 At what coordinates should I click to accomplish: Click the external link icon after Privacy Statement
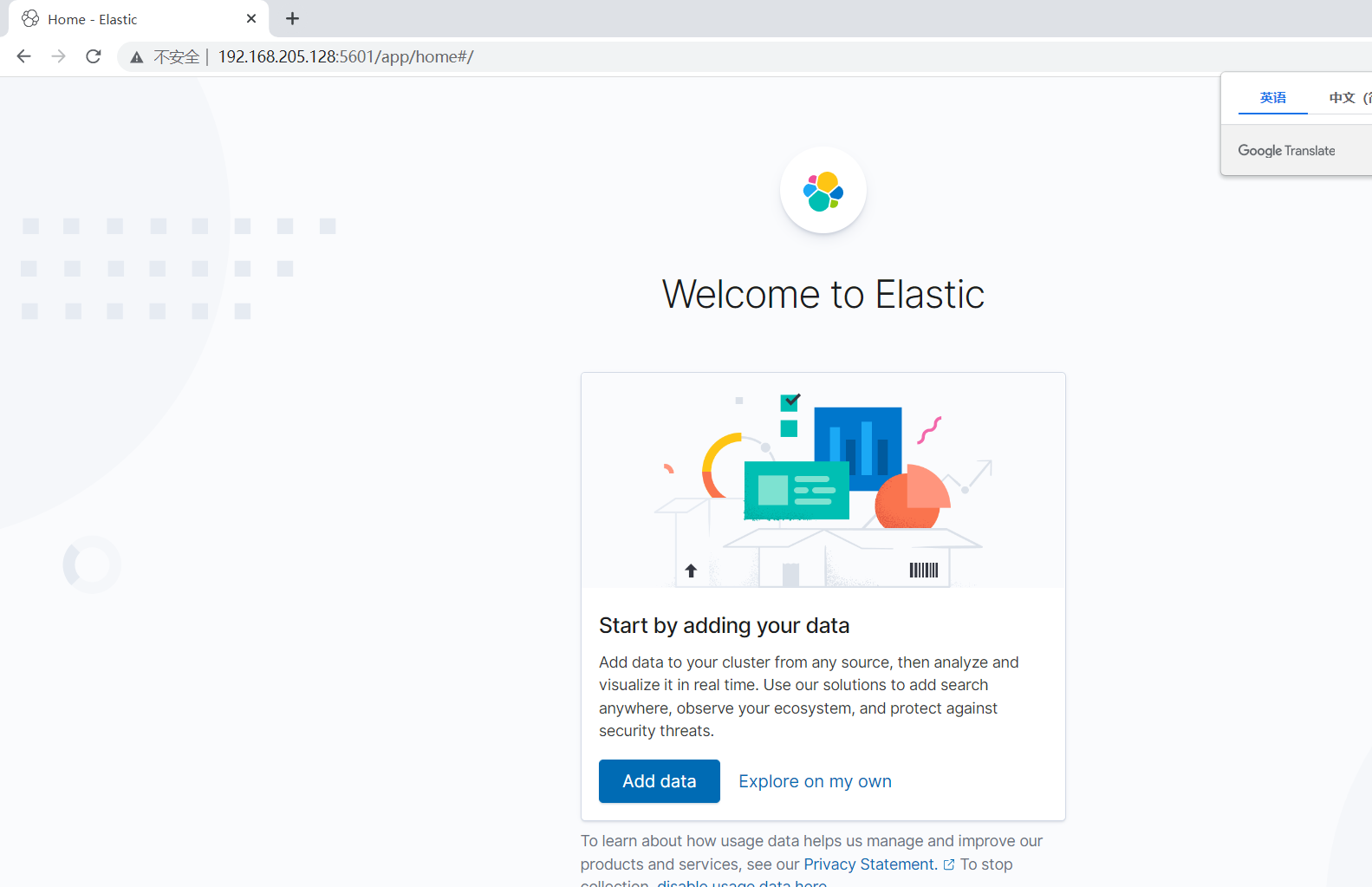(949, 864)
